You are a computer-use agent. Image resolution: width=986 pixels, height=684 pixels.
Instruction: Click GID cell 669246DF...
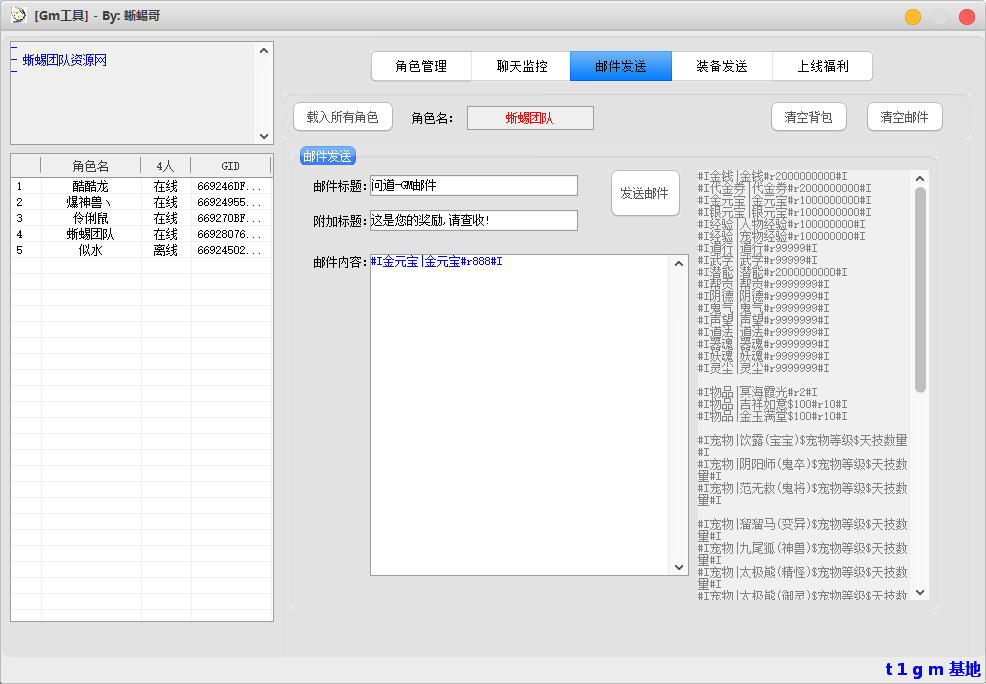pos(229,186)
